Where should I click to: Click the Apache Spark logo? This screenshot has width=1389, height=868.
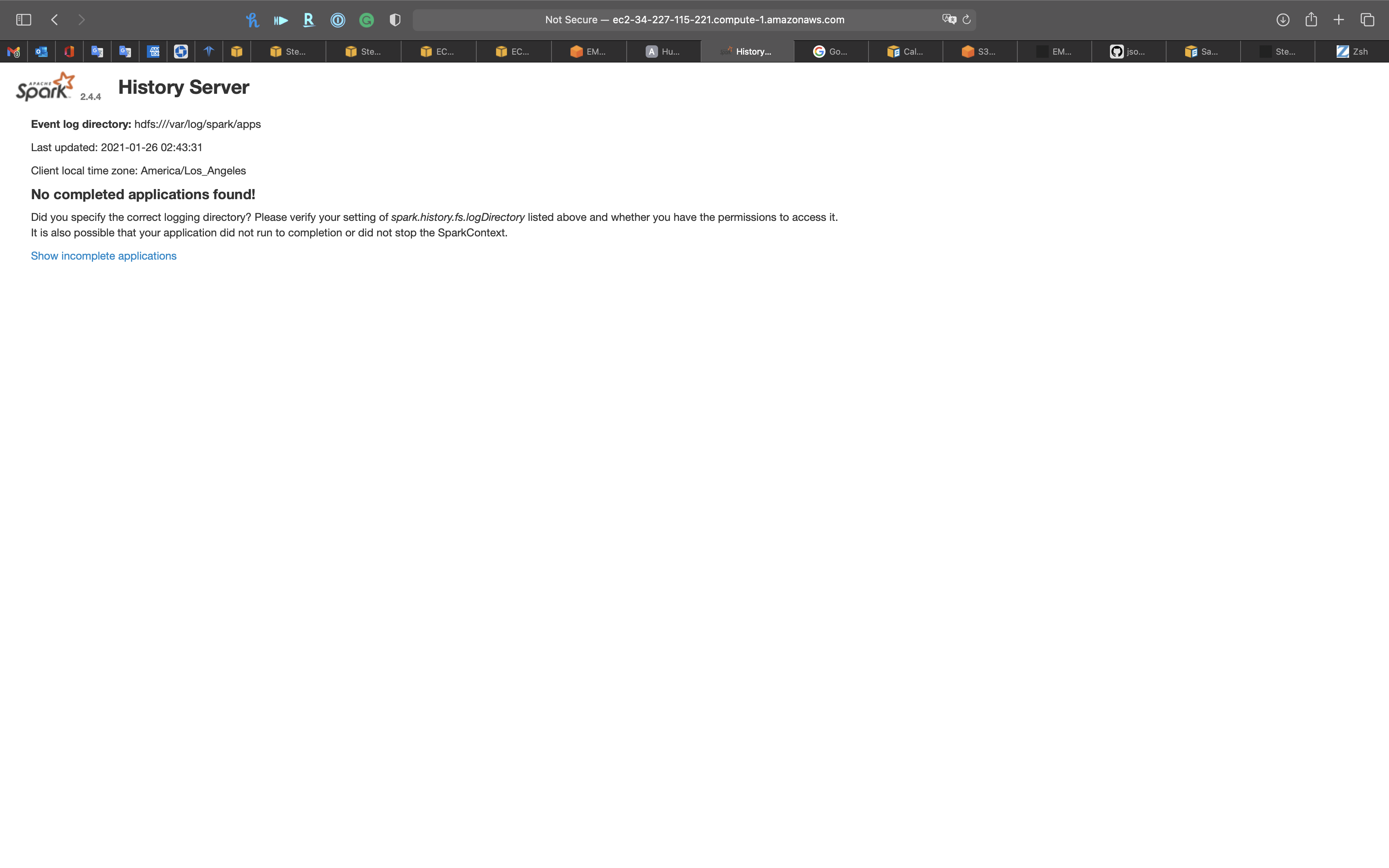click(x=45, y=87)
